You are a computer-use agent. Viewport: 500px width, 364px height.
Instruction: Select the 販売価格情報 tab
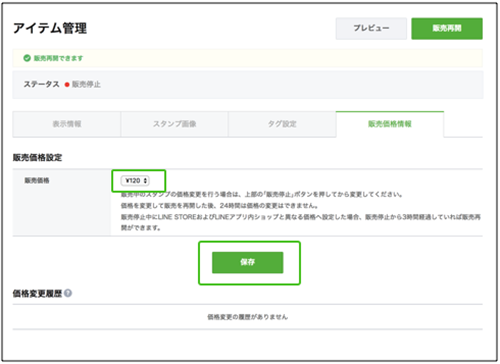pyautogui.click(x=390, y=124)
